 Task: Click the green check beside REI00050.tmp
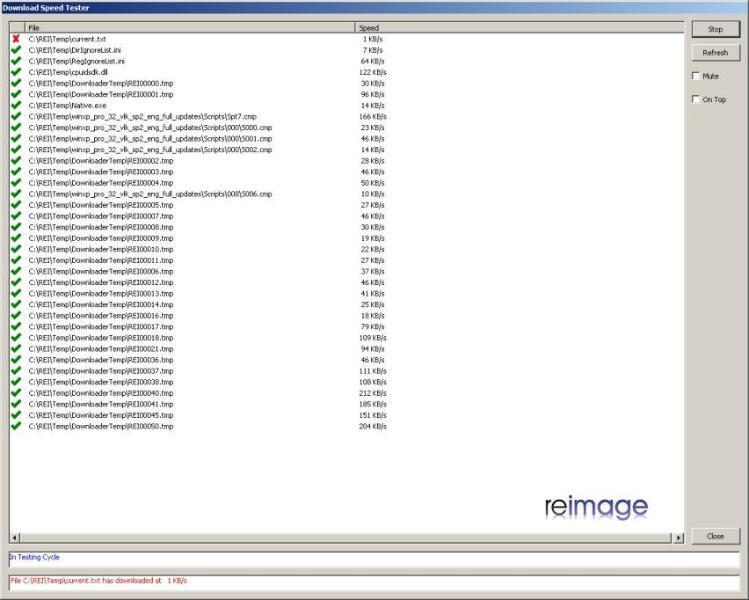point(16,426)
